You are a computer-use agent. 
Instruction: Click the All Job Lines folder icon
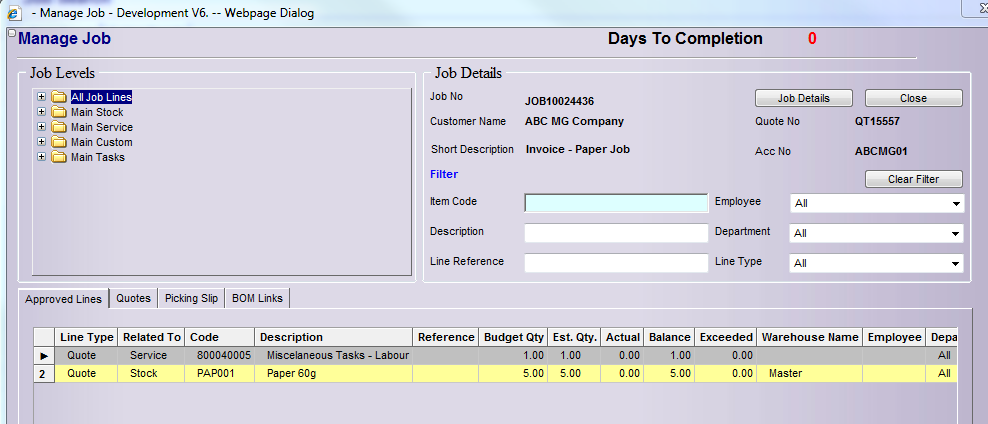click(x=59, y=97)
